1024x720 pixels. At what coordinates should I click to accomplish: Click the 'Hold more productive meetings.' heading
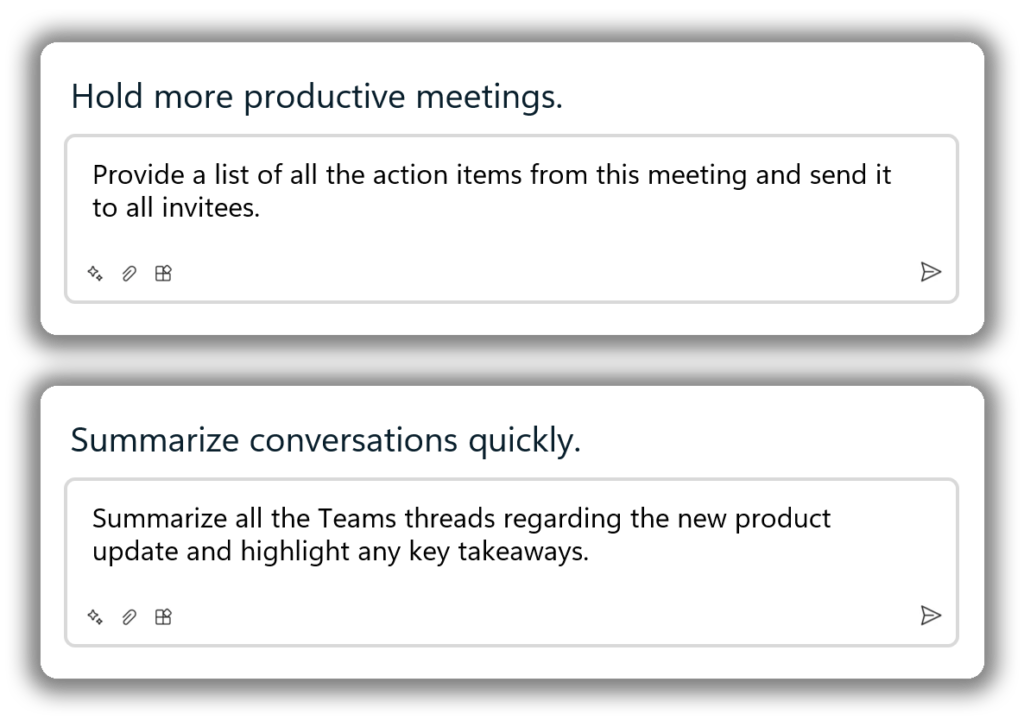point(317,97)
